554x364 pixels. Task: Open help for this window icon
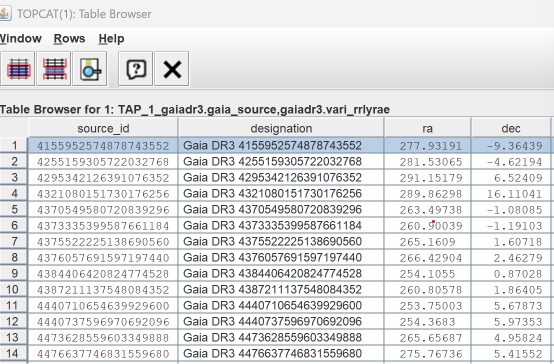(x=136, y=69)
